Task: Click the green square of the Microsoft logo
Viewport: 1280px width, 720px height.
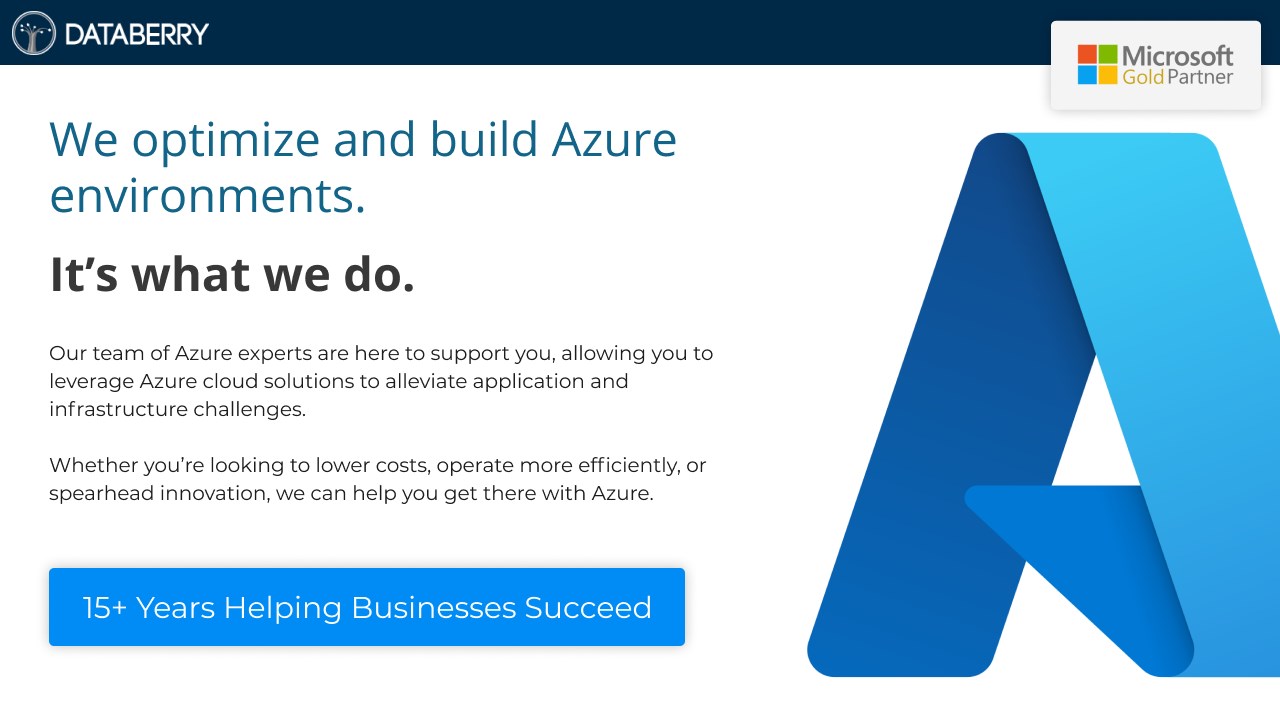Action: pos(1107,54)
